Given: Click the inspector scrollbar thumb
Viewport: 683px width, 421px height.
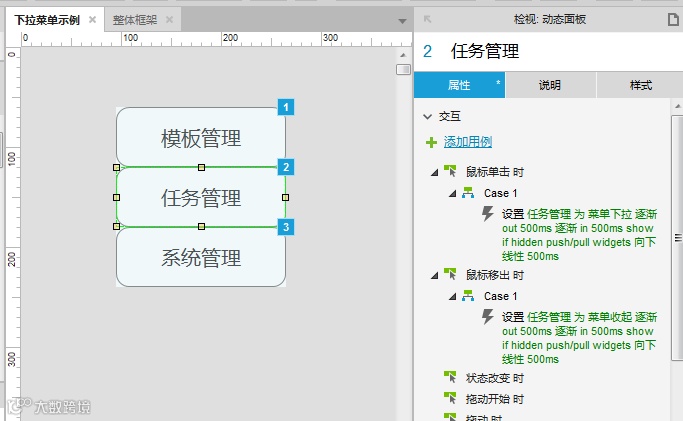Looking at the screenshot, I should pos(677,238).
